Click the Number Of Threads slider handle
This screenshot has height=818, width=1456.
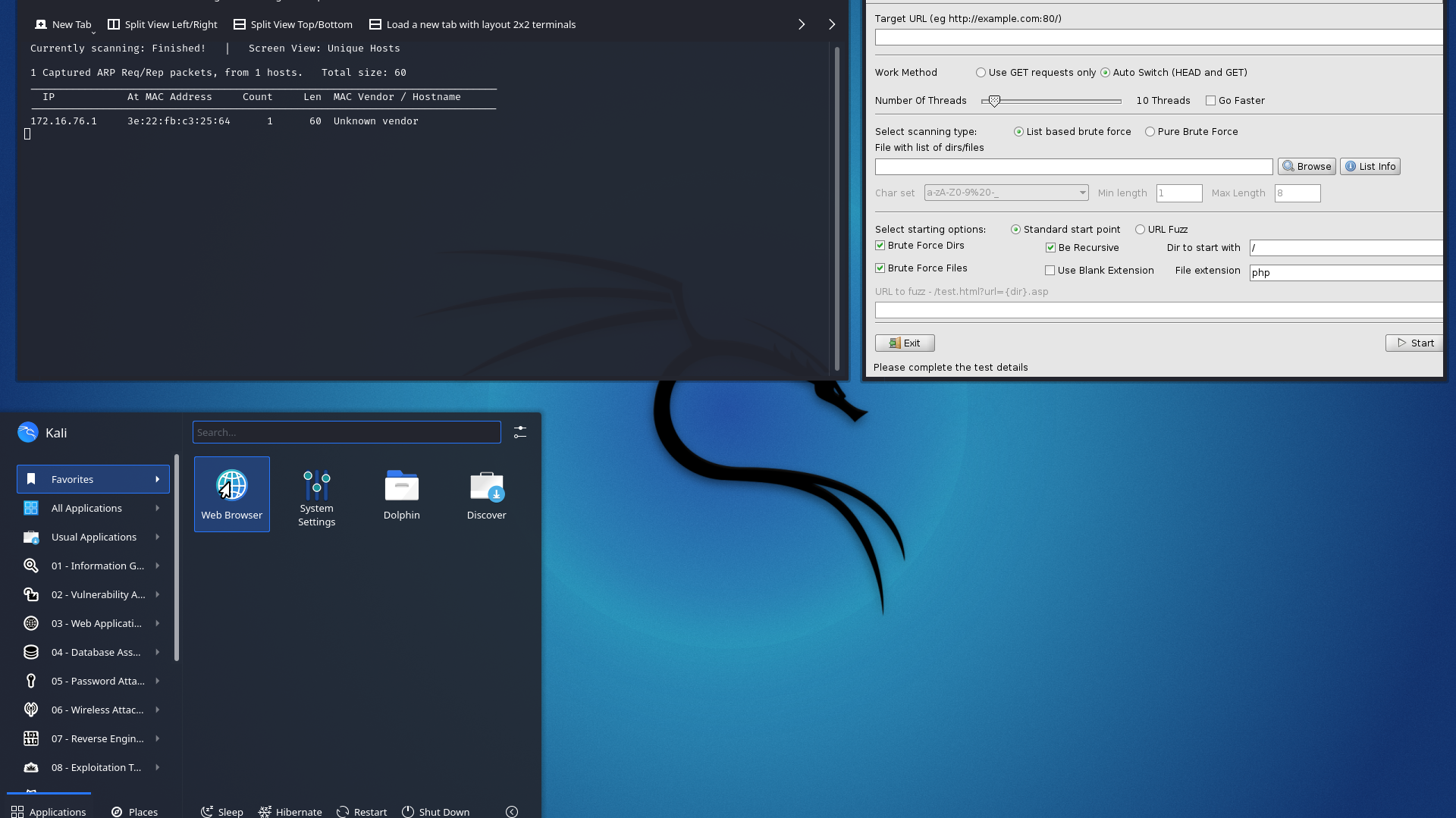click(993, 101)
